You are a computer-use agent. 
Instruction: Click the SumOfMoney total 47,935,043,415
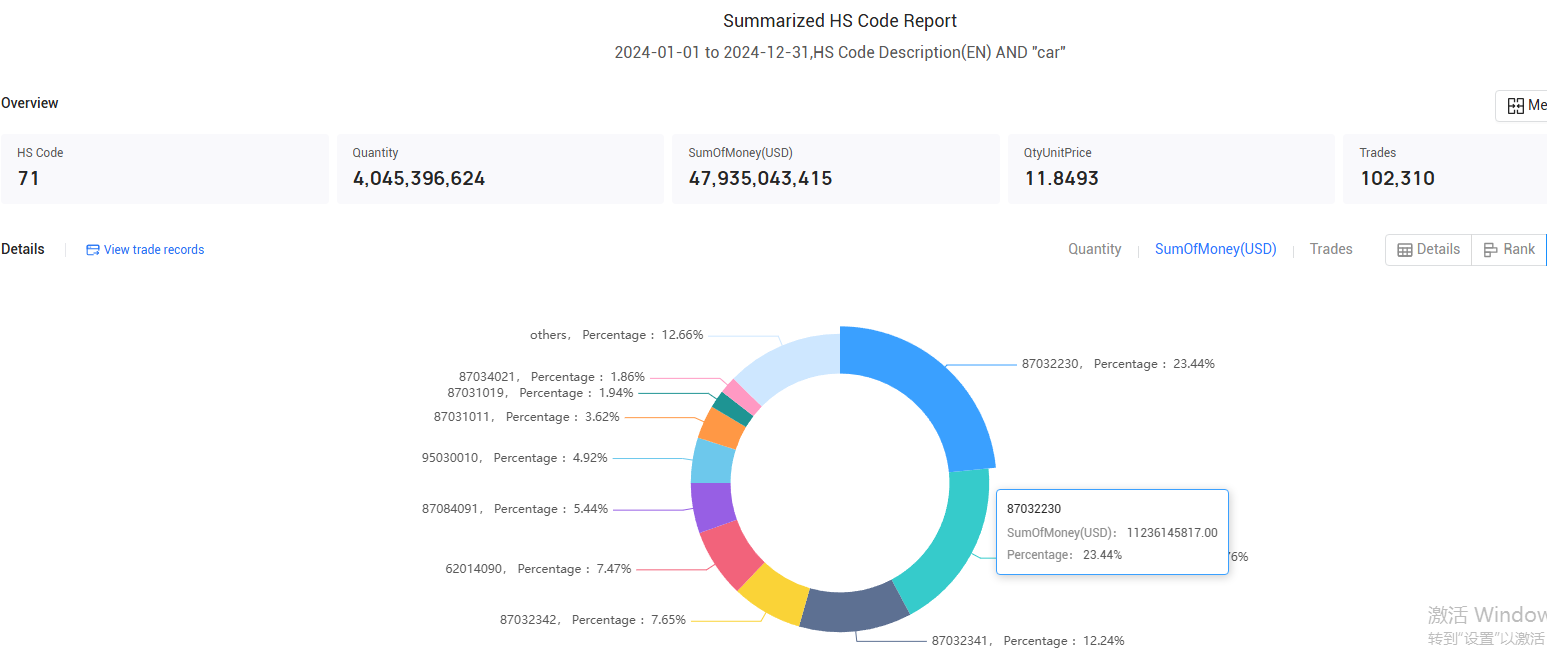[x=760, y=179]
